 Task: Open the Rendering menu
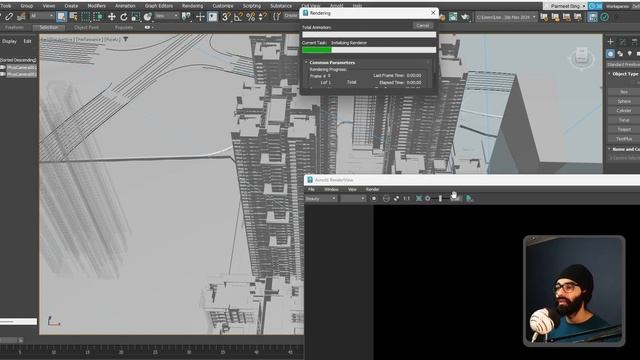[193, 6]
